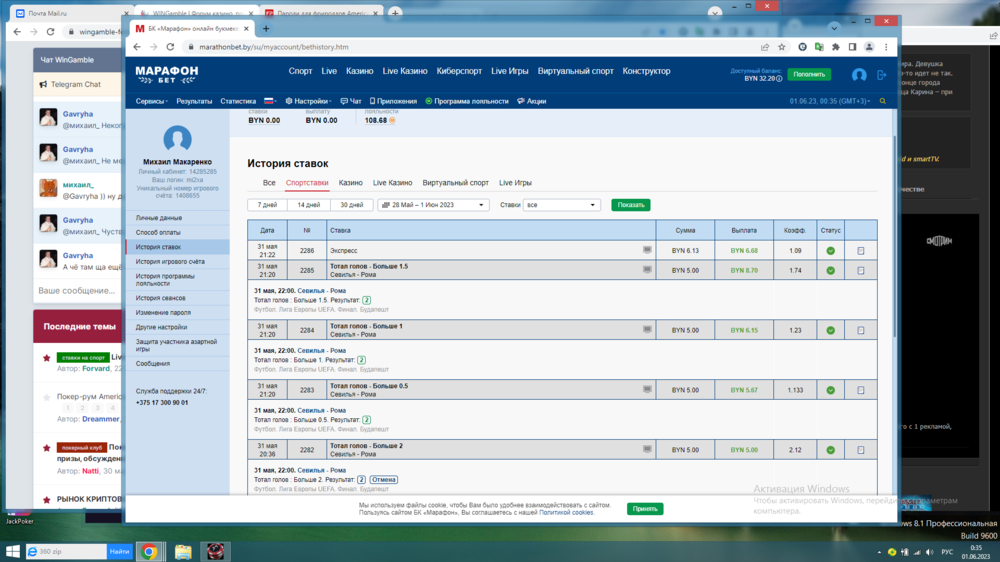This screenshot has width=1000, height=562.
Task: Open the date range dropdown 28 Май – 1 Июн
Action: [x=432, y=205]
